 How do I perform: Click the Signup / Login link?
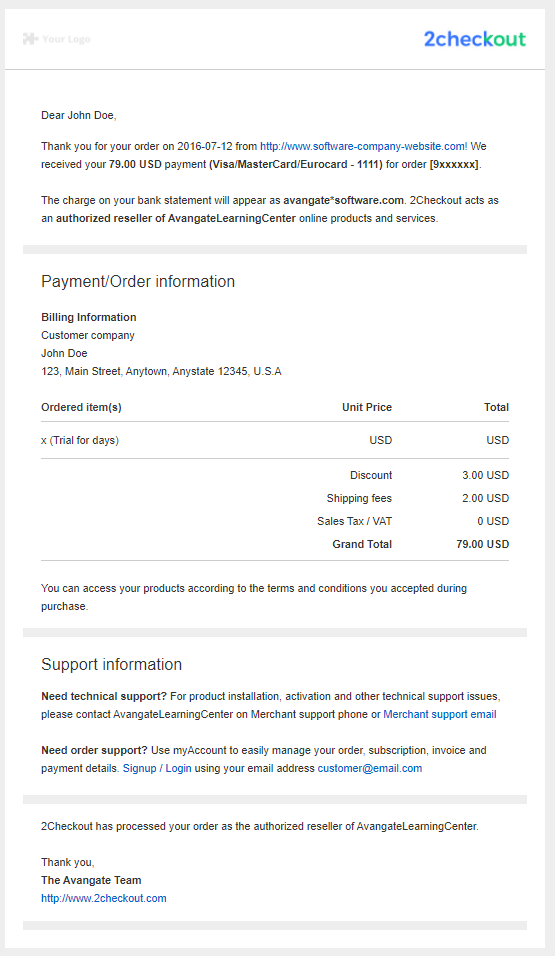click(157, 768)
